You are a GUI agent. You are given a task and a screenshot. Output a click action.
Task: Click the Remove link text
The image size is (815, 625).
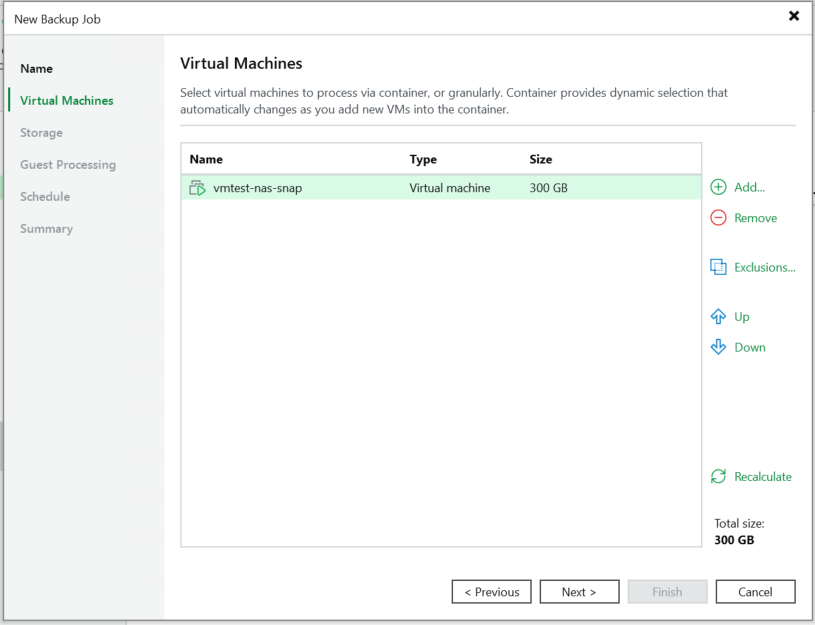click(x=755, y=218)
